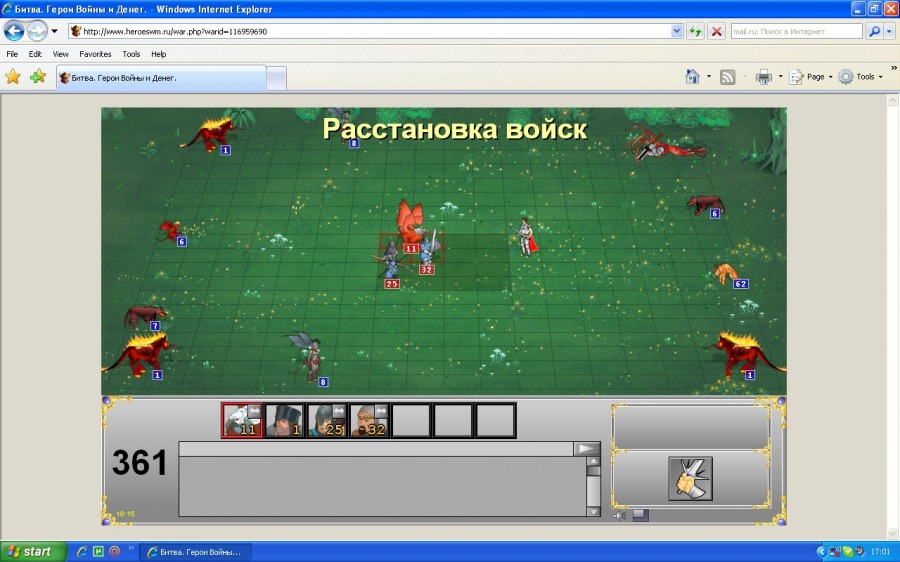Click the small red imp stack numbered 6
This screenshot has width=900, height=562.
(x=172, y=232)
